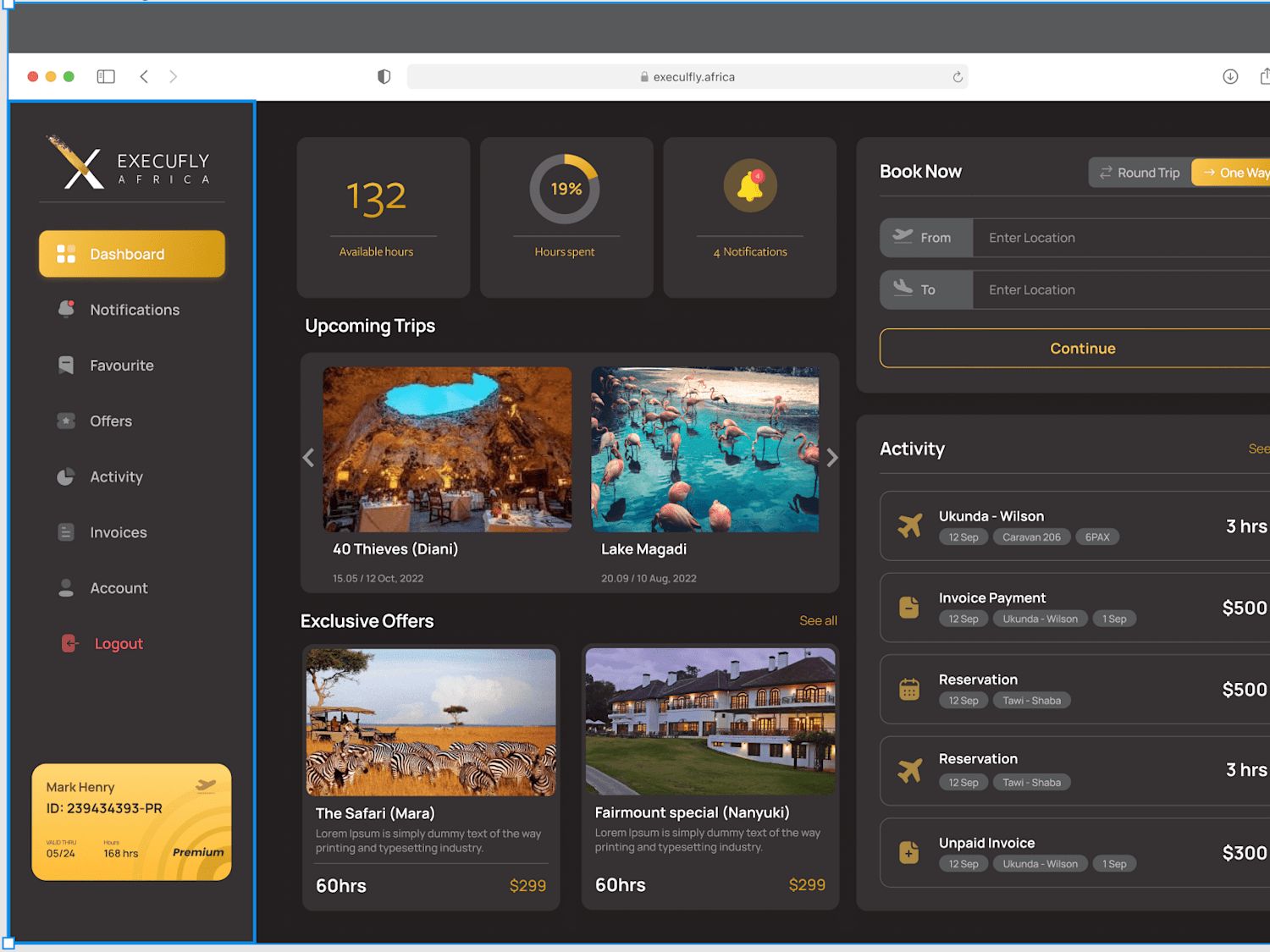Image resolution: width=1270 pixels, height=952 pixels.
Task: Open Activity from the sidebar
Action: tap(116, 477)
